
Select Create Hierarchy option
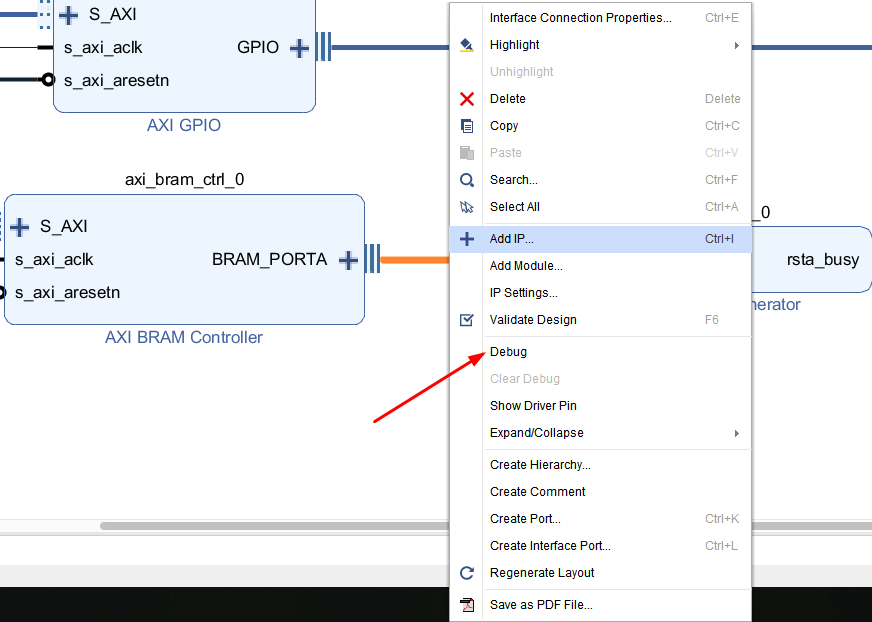tap(540, 464)
